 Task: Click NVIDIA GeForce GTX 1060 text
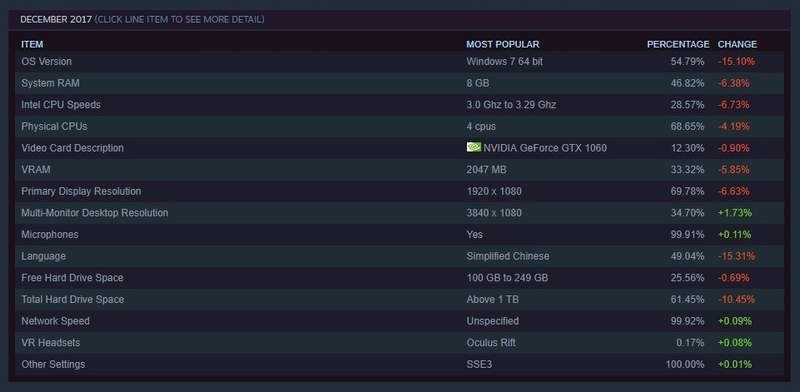pos(545,148)
